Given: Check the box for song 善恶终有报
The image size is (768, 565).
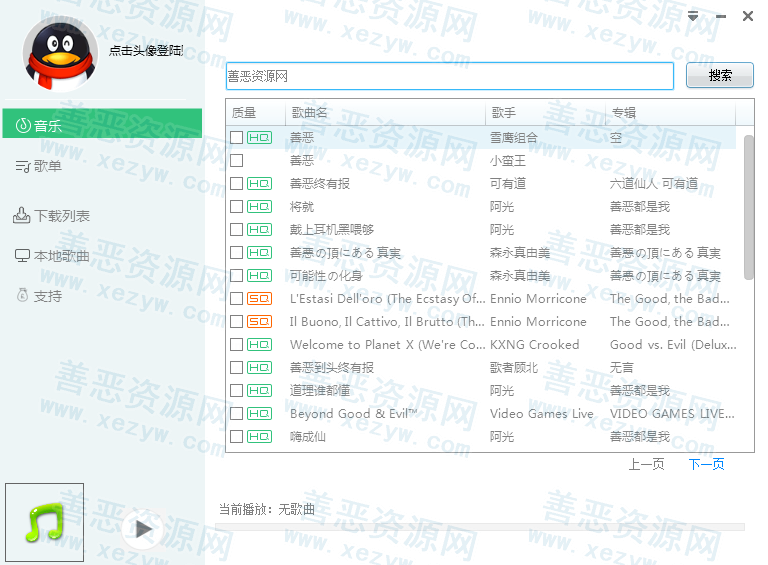Looking at the screenshot, I should [237, 184].
